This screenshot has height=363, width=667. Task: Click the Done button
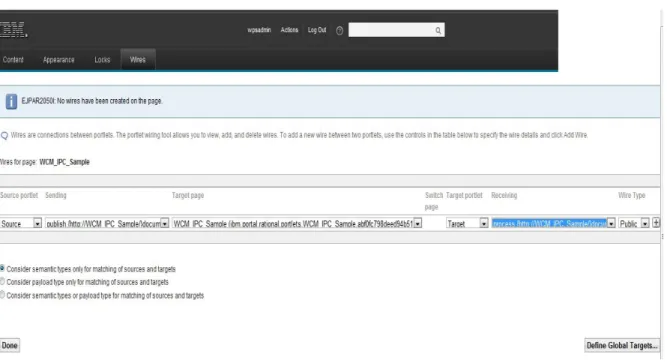[x=10, y=346]
